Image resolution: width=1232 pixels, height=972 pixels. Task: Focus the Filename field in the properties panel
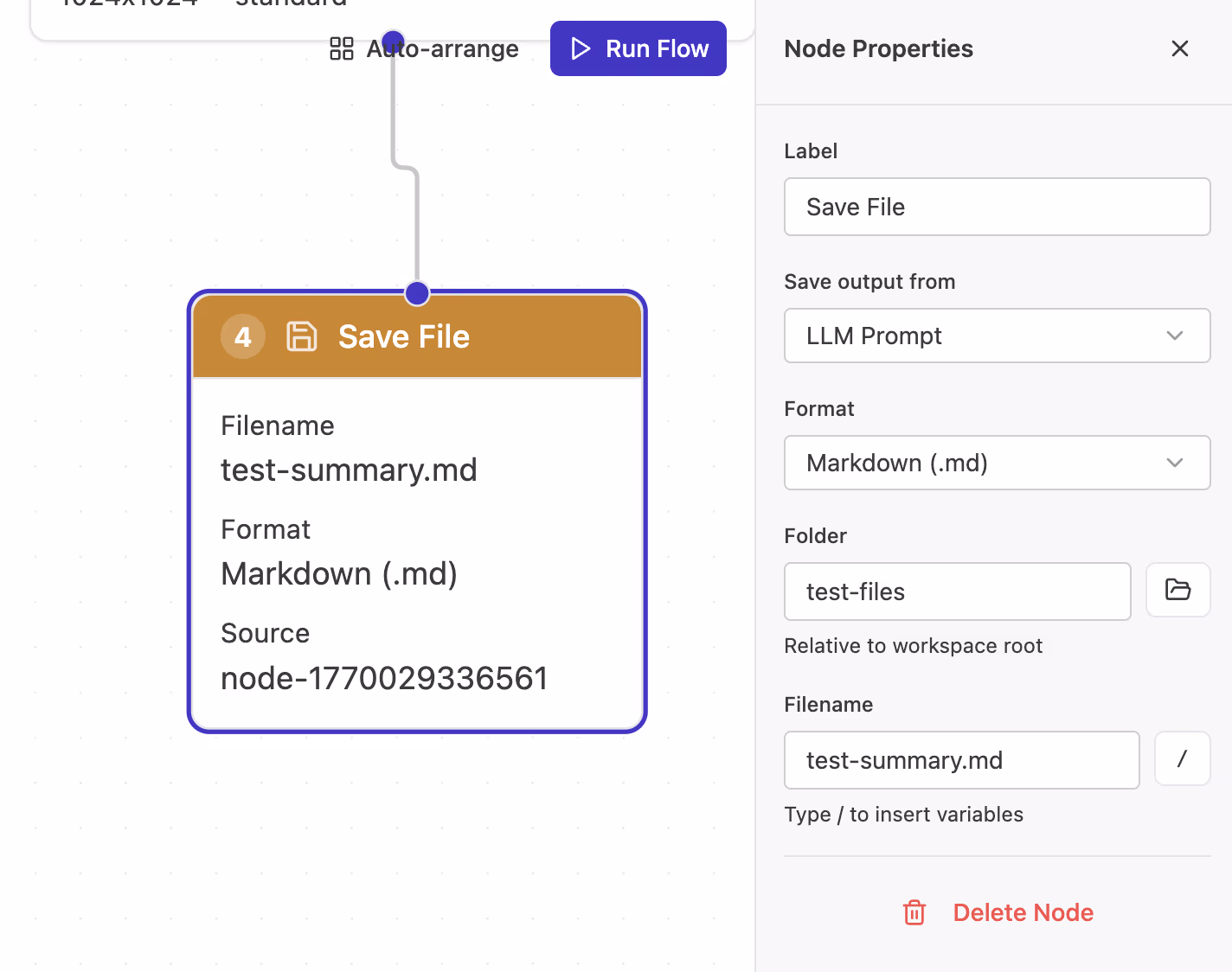coord(961,760)
